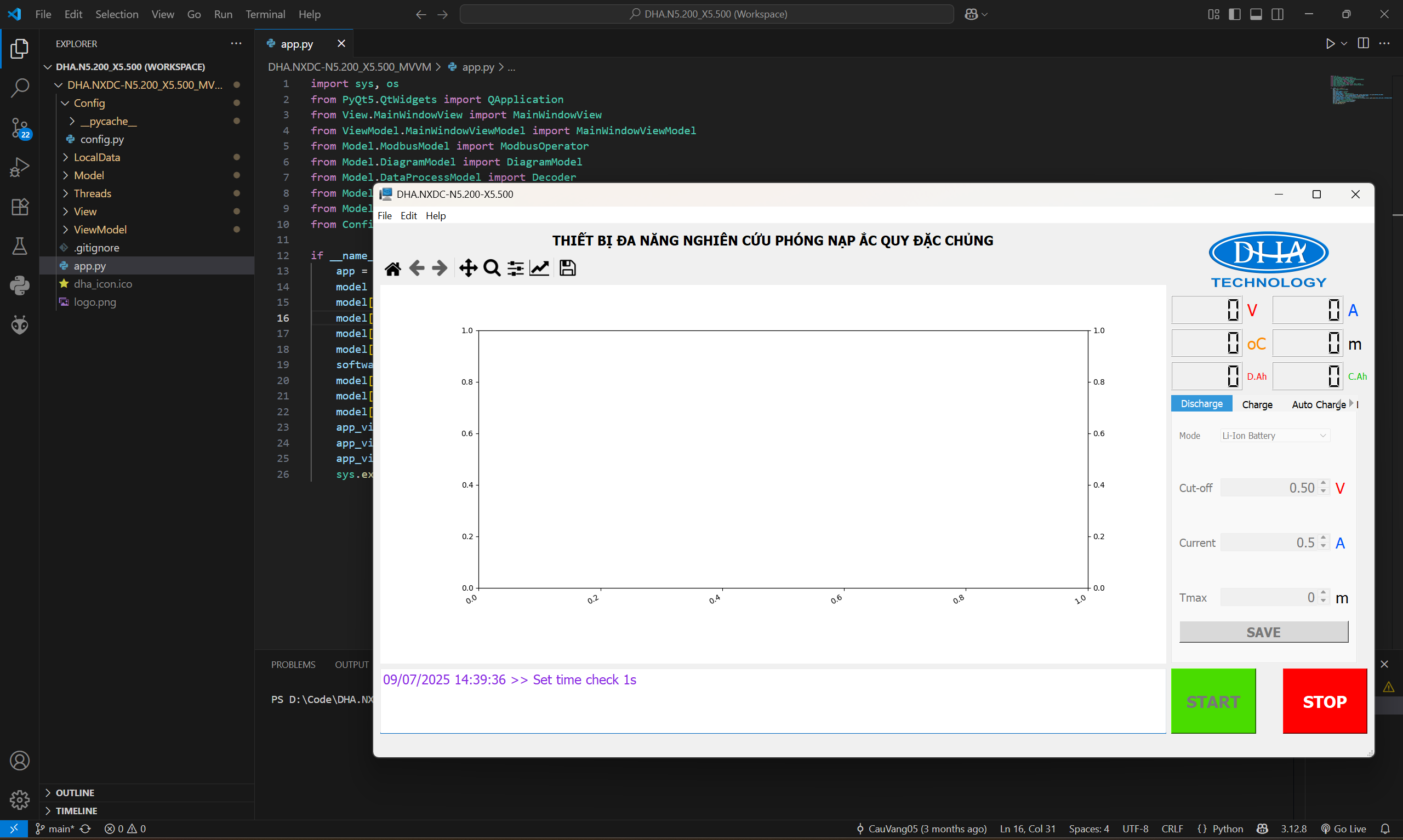The width and height of the screenshot is (1403, 840).
Task: Close the app.py editor tab
Action: pyautogui.click(x=341, y=44)
